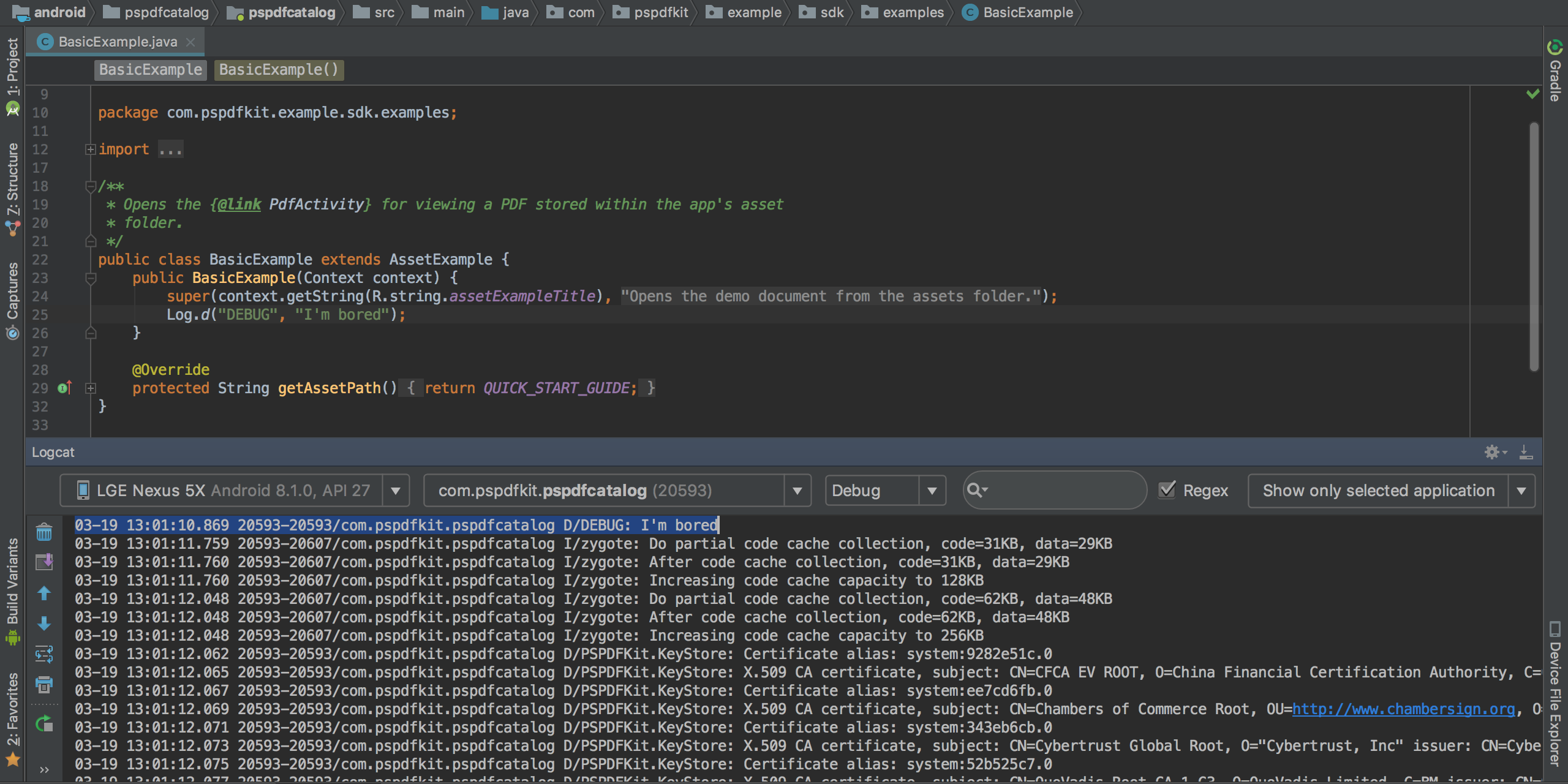This screenshot has height=784, width=1568.
Task: Enable the Regex search option
Action: [1167, 490]
